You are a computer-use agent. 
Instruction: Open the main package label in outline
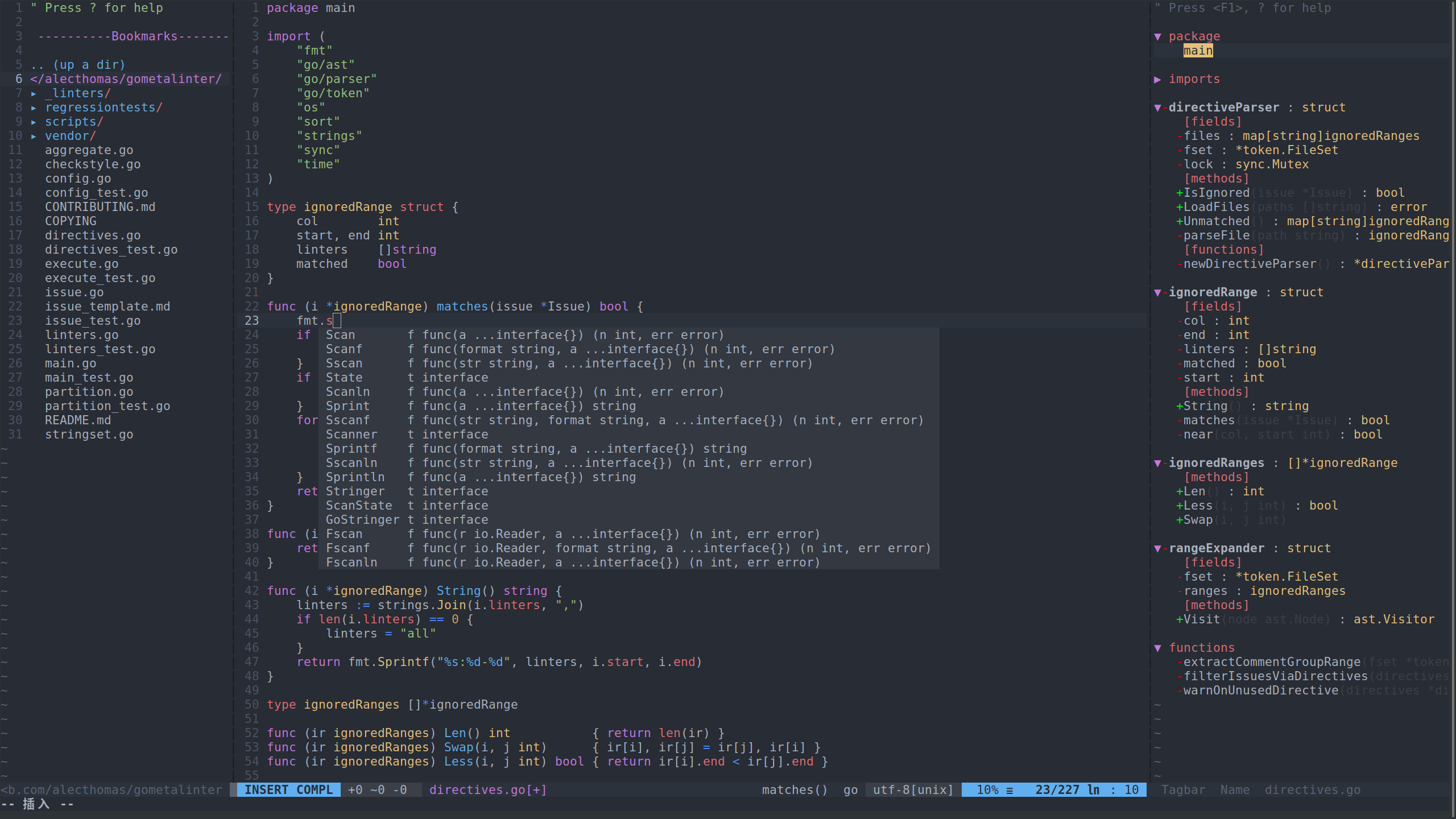tap(1197, 50)
